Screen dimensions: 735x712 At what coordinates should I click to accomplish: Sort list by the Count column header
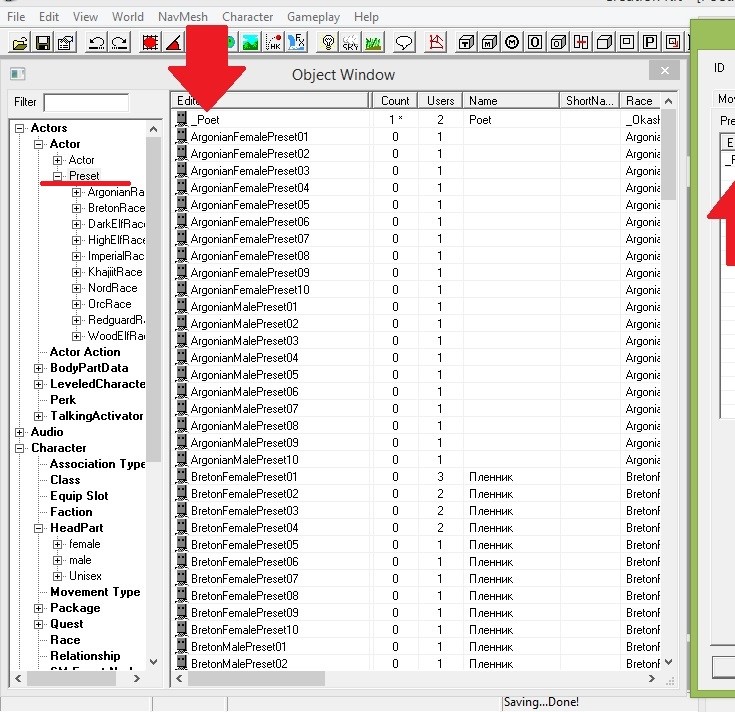[x=395, y=101]
